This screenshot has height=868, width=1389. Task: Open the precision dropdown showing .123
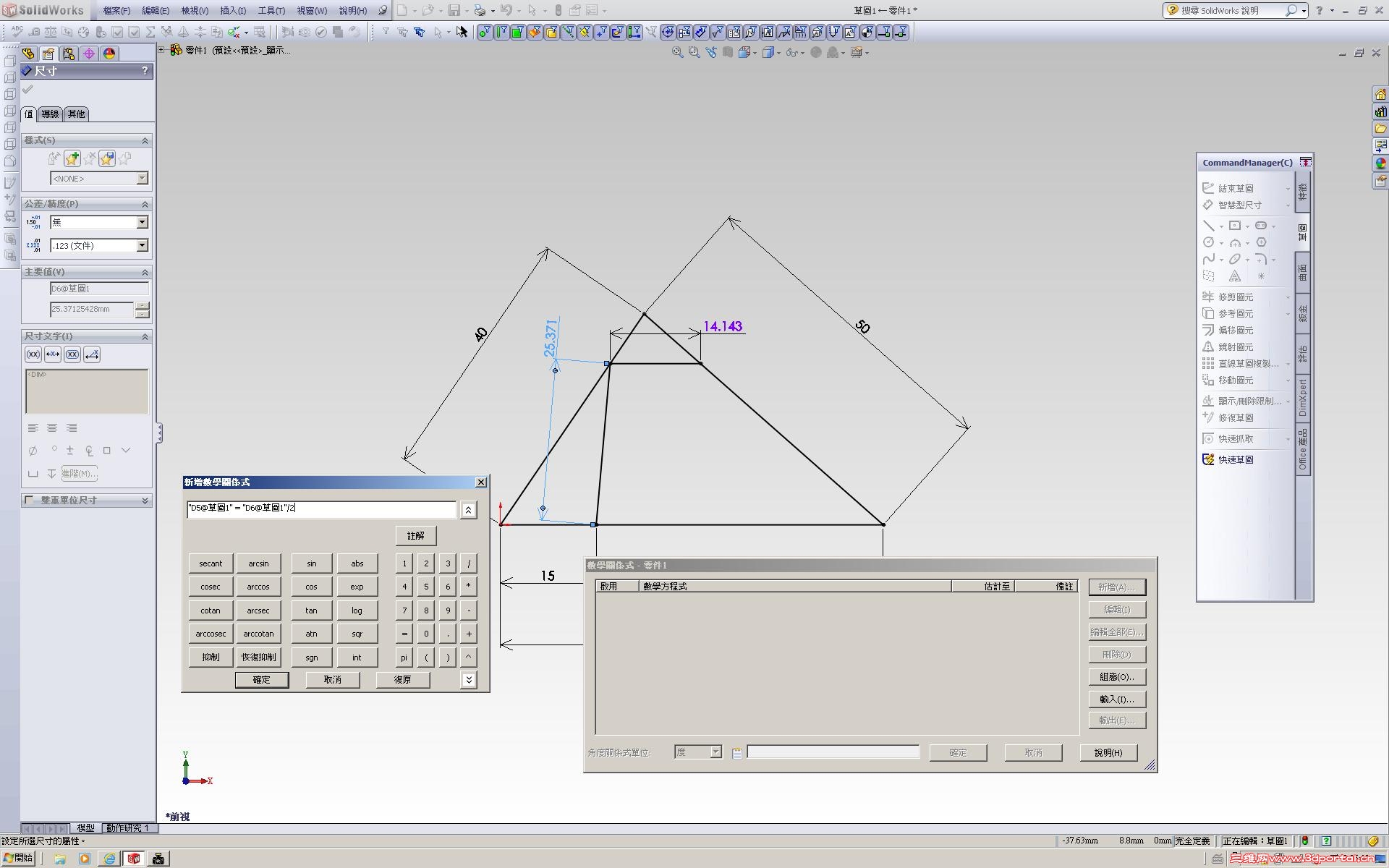coord(142,246)
